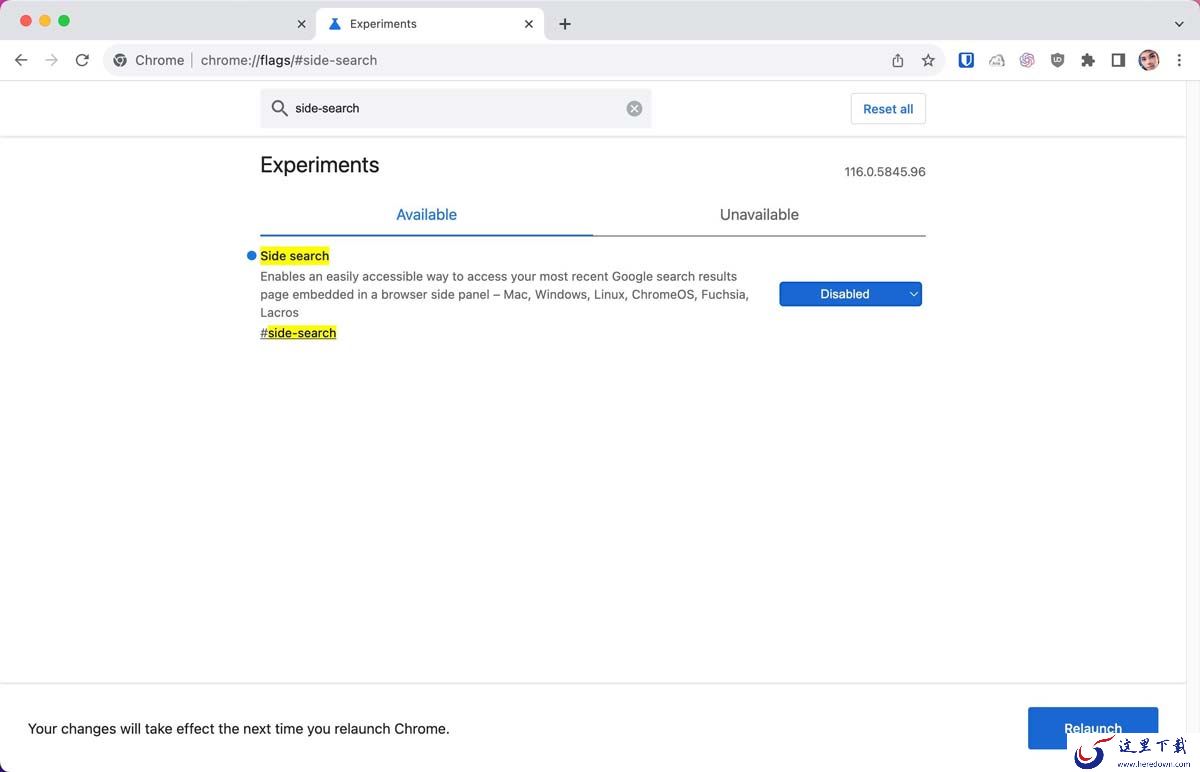Image resolution: width=1200 pixels, height=772 pixels.
Task: Click the gray gauge extension icon
Action: (x=997, y=60)
